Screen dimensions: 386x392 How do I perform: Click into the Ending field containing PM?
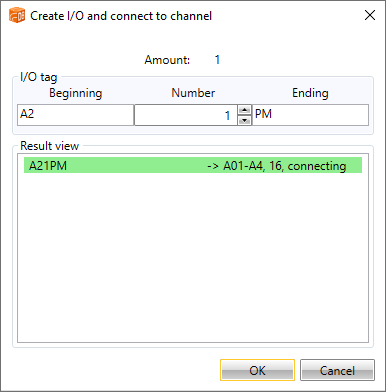coord(310,115)
